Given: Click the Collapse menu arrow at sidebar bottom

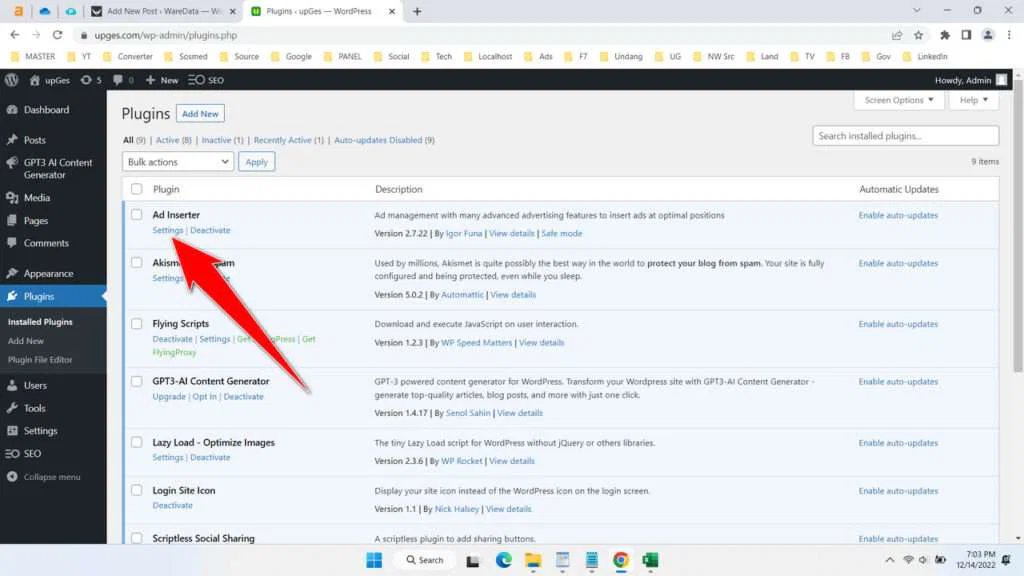Looking at the screenshot, I should coord(45,477).
